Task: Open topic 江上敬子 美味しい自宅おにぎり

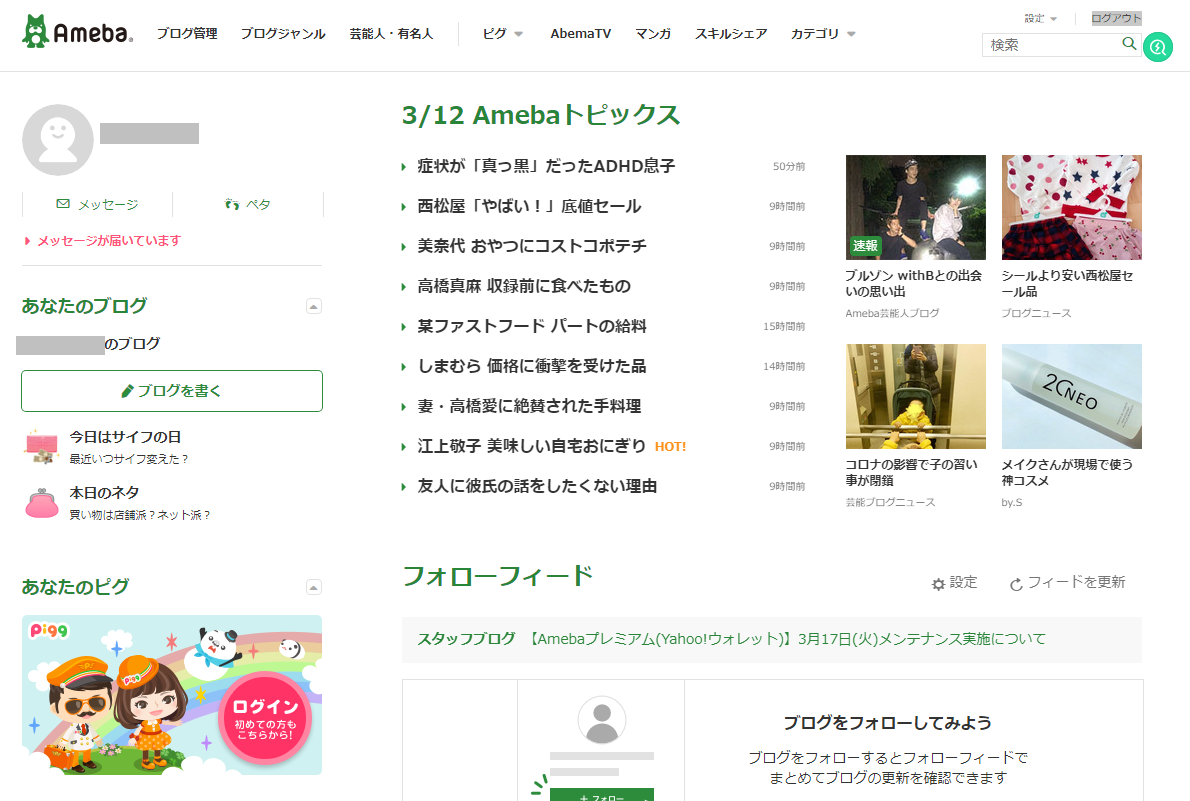Action: click(532, 446)
